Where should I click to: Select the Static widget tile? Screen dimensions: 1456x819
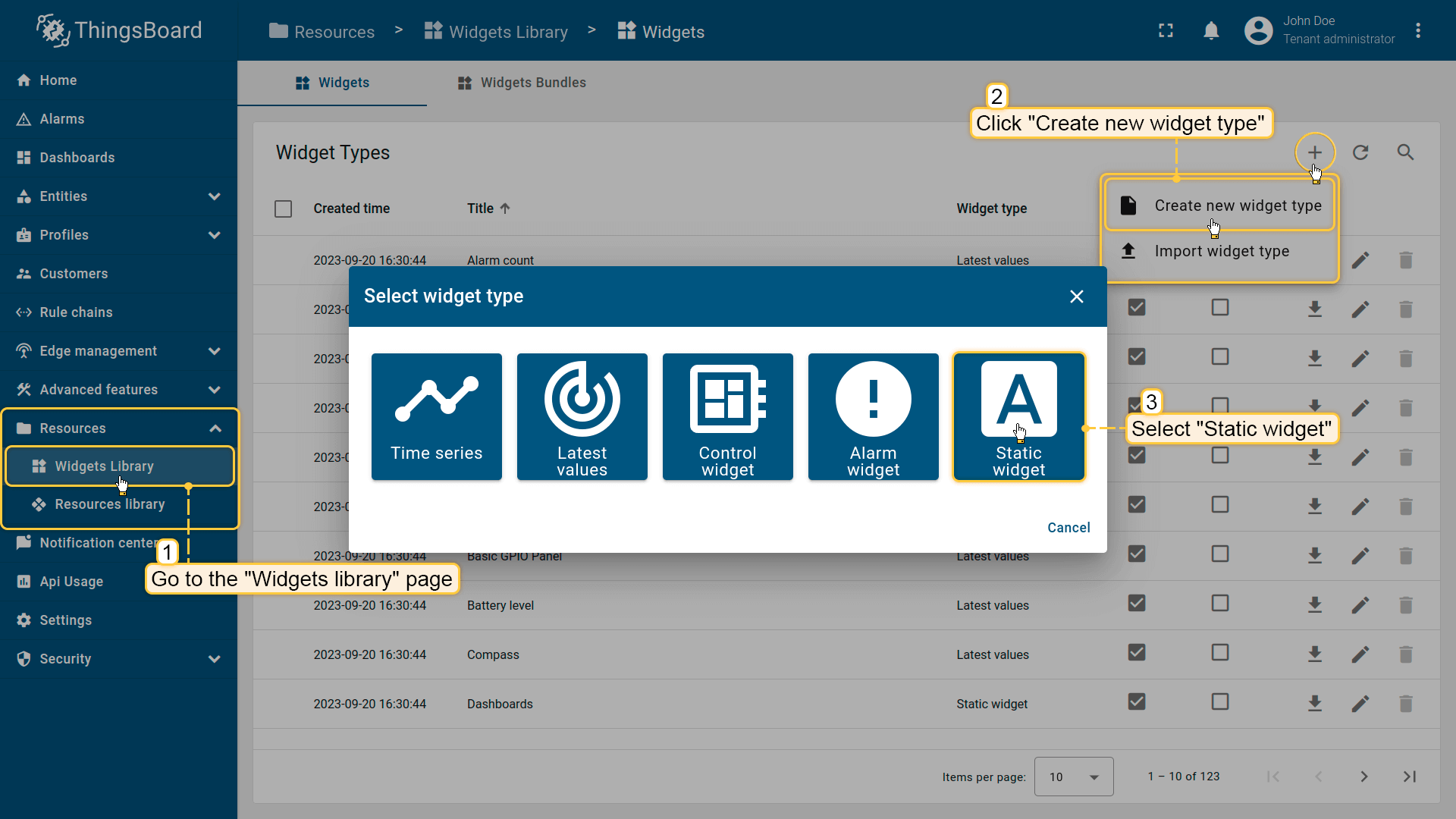(1018, 416)
